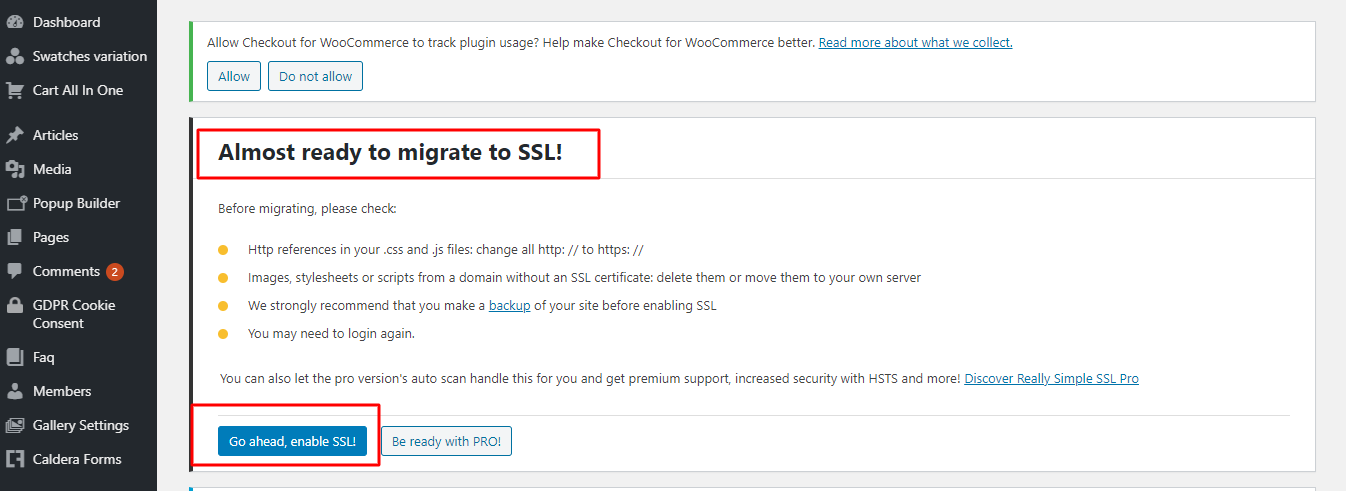Click the Cart All In One cart icon
The image size is (1346, 491).
pos(15,90)
